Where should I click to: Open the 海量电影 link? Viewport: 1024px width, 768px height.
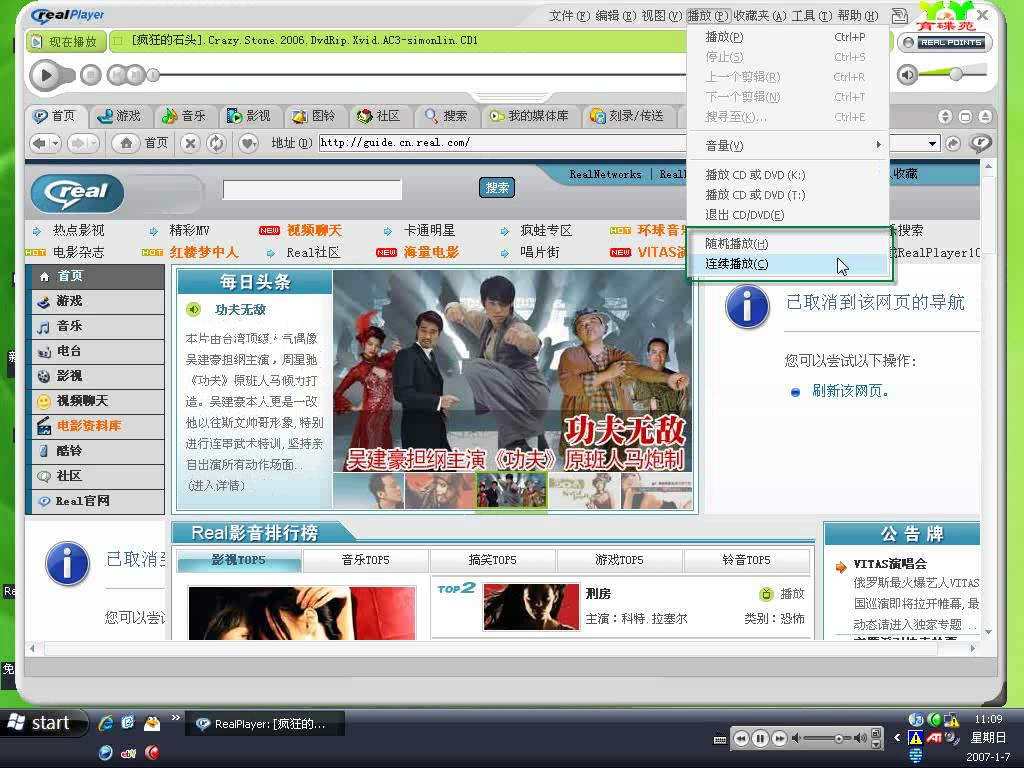coord(431,252)
